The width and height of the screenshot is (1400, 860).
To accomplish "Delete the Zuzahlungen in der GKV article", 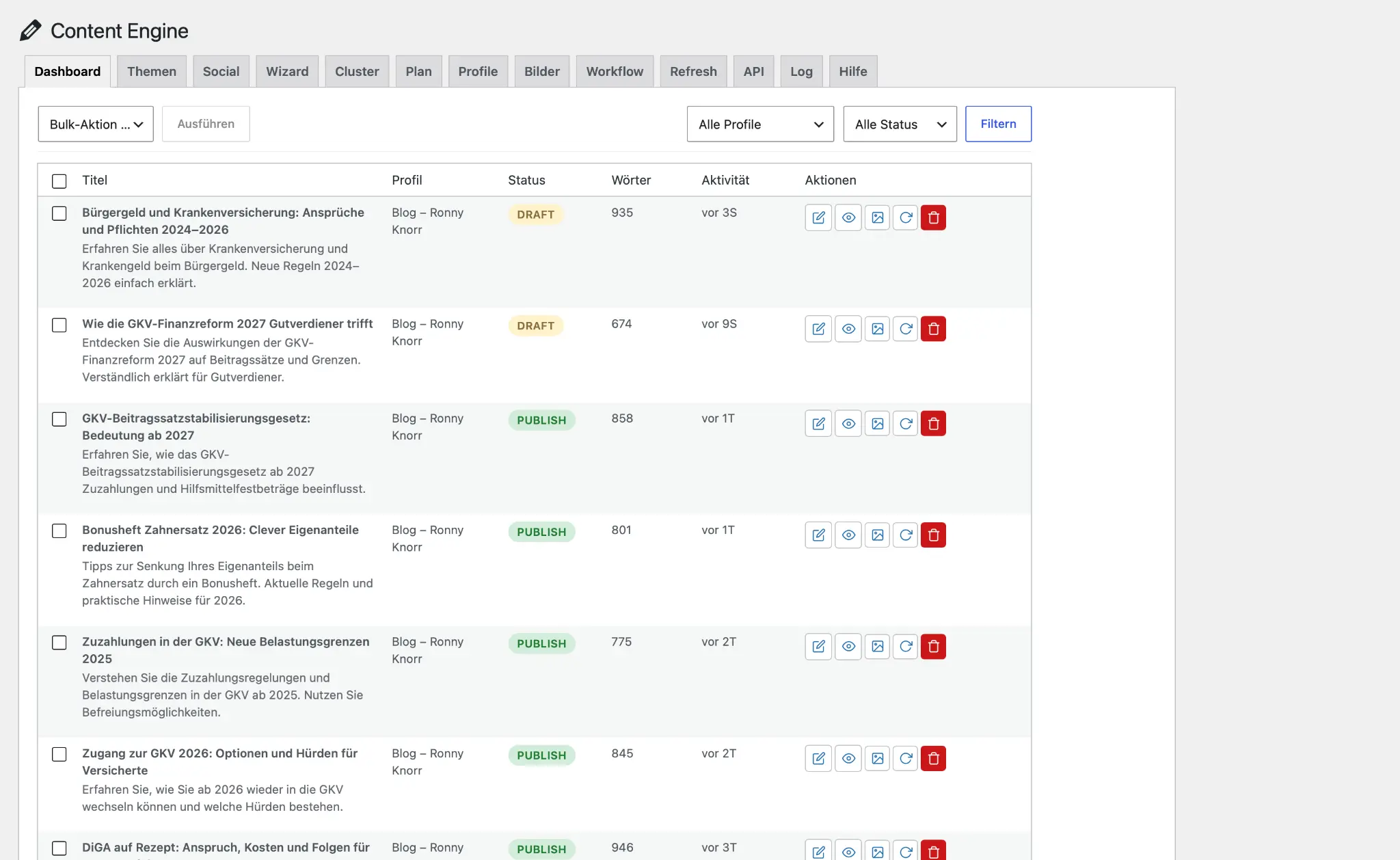I will pos(933,647).
